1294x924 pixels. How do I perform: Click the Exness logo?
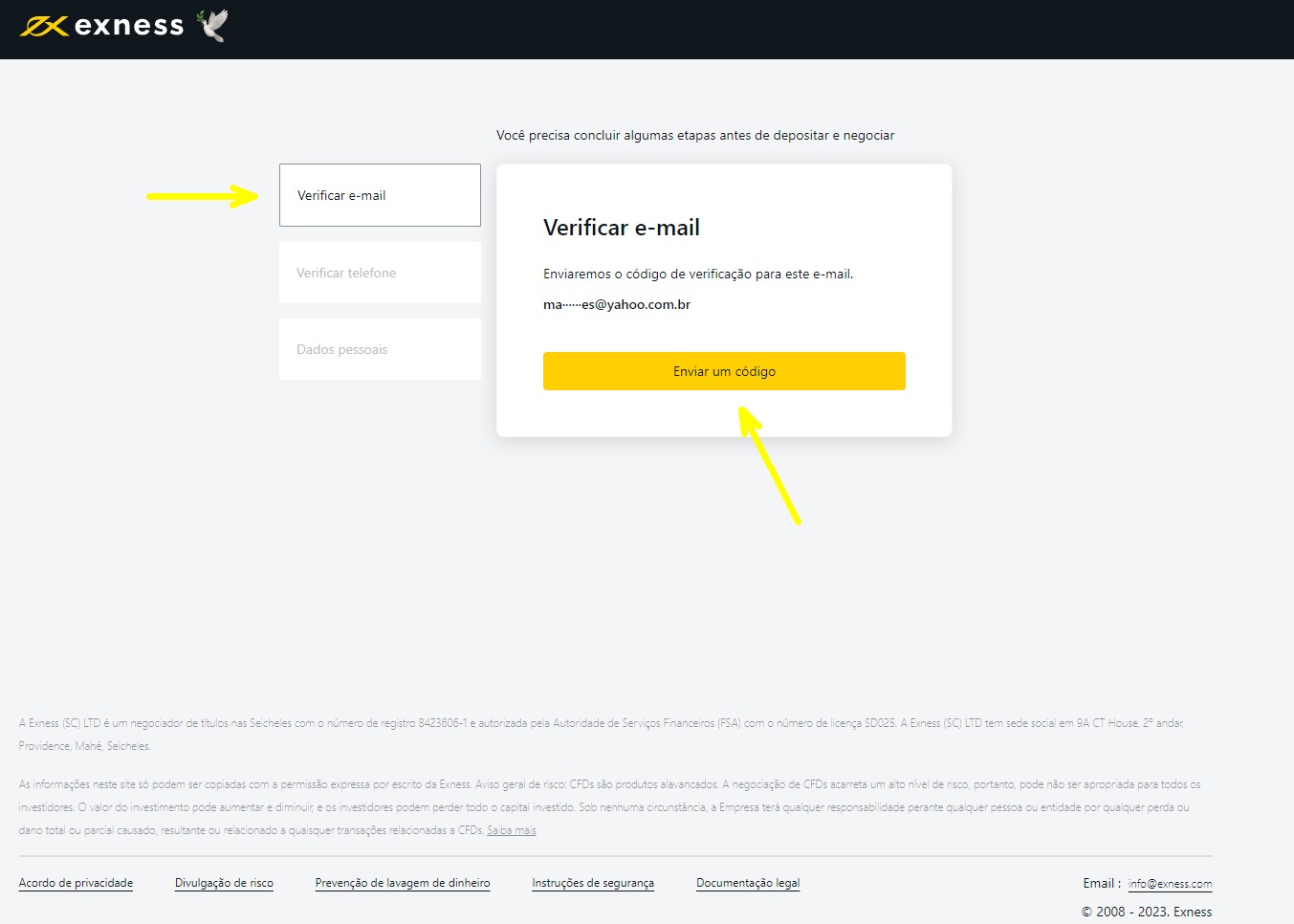(107, 25)
